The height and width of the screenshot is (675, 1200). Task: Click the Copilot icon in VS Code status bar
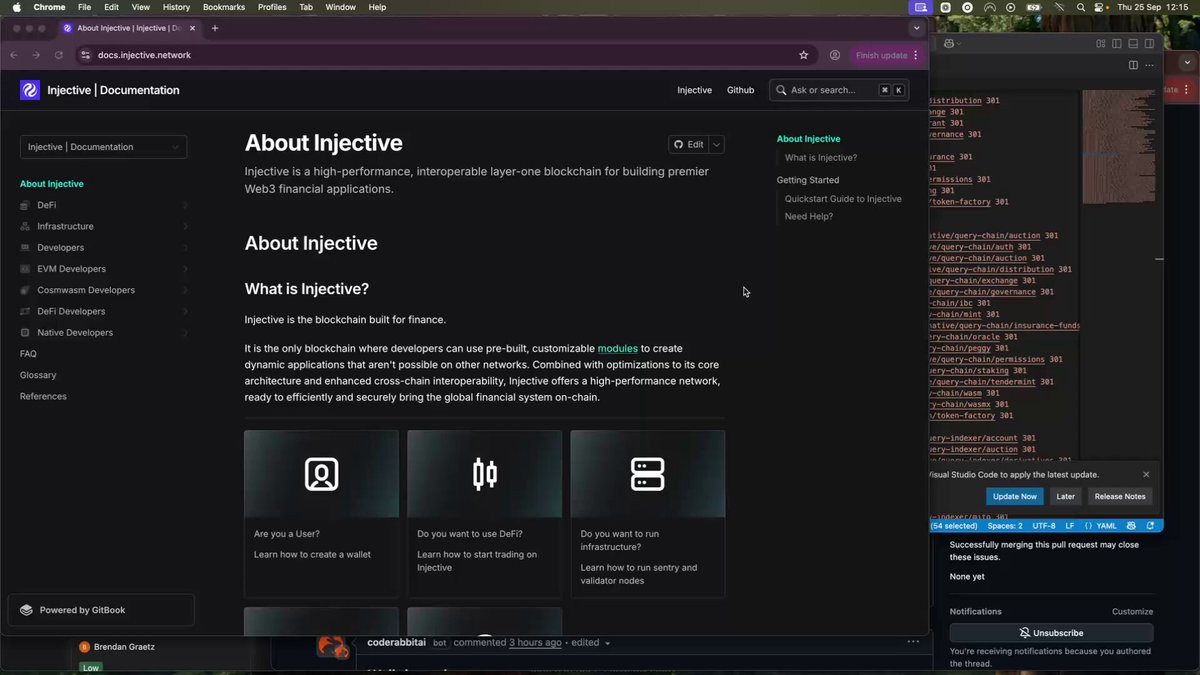point(1131,525)
